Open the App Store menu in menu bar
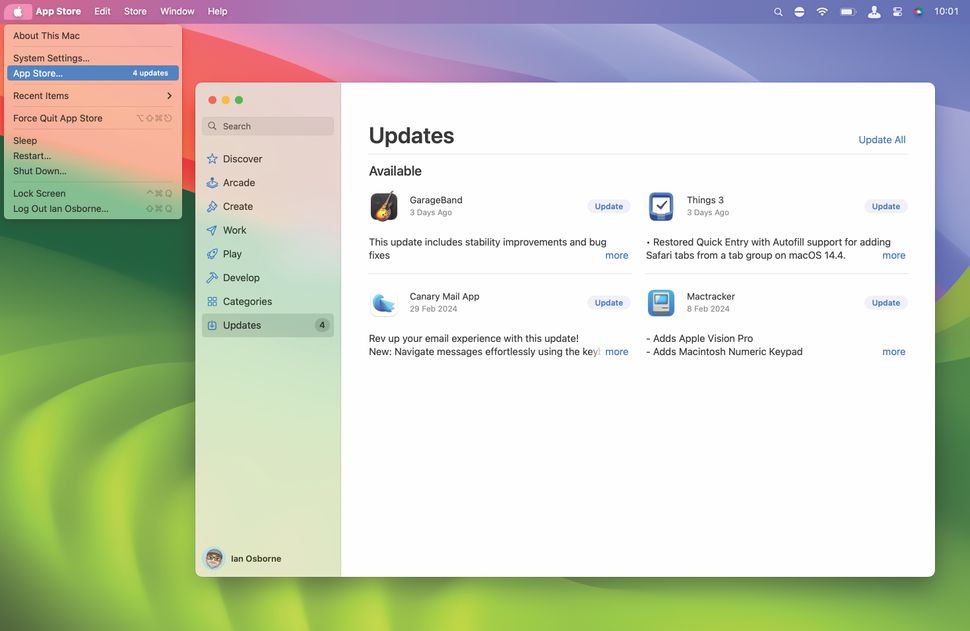 [x=58, y=11]
